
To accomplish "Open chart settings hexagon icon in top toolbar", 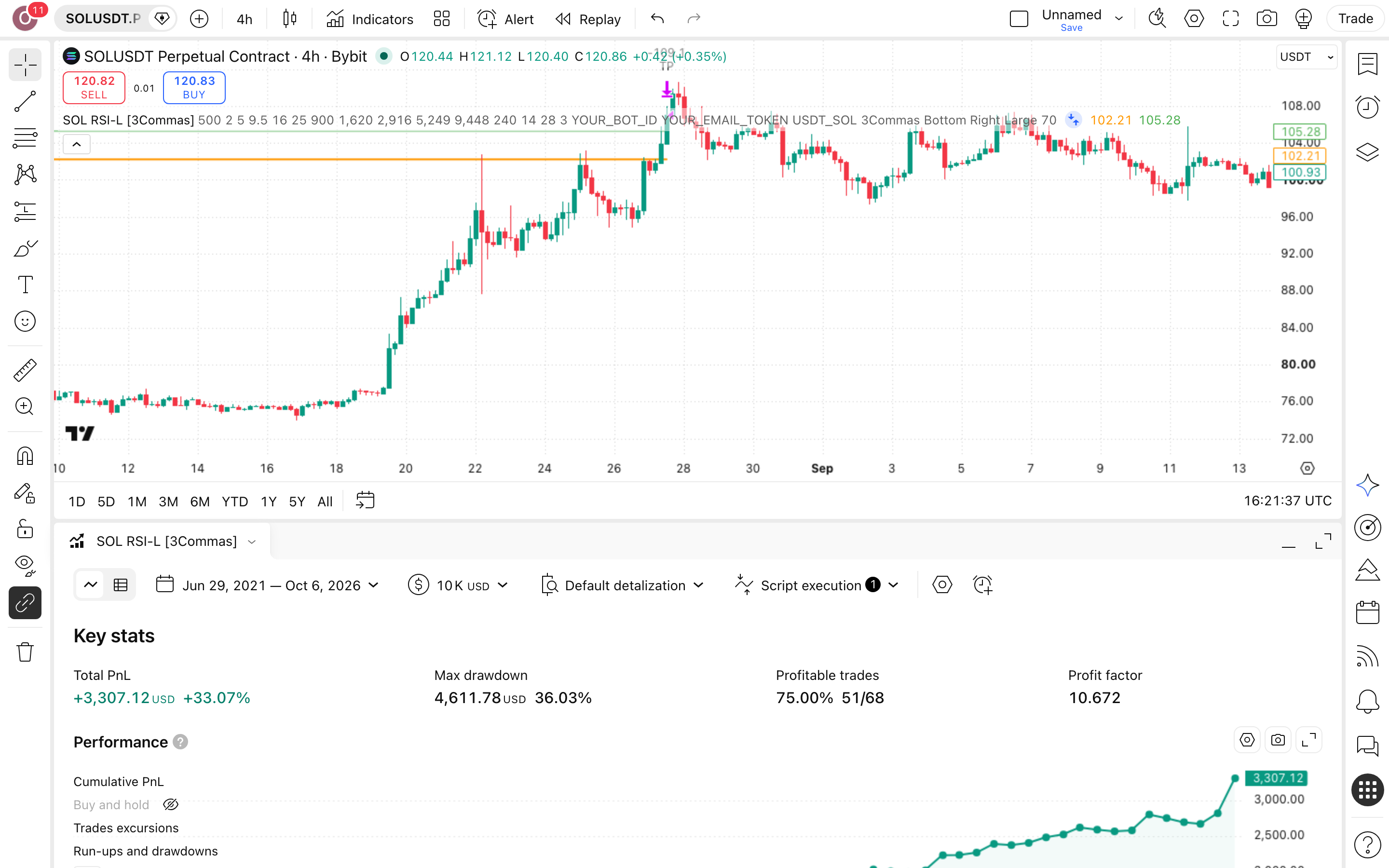I will point(1194,19).
